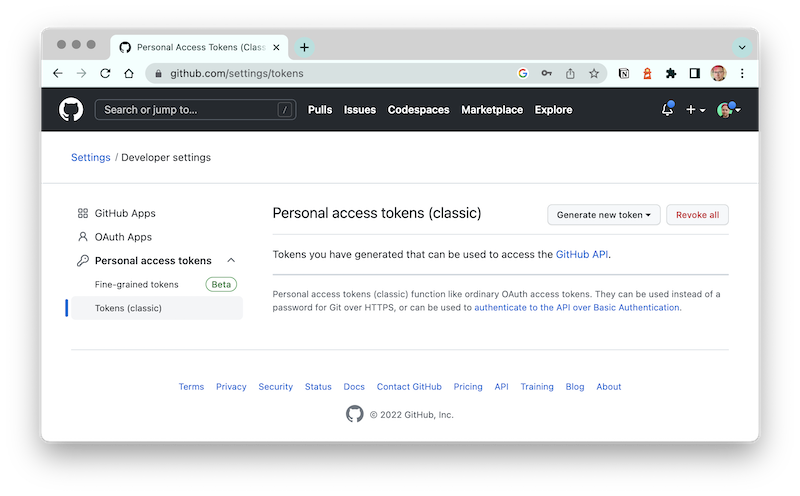Open Codespaces in the GitHub header

(418, 110)
